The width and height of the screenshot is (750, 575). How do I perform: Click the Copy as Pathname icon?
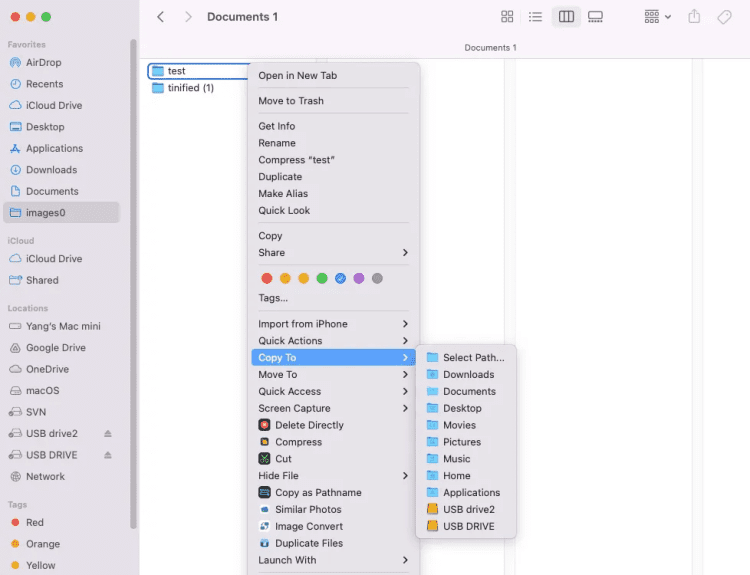click(x=265, y=493)
